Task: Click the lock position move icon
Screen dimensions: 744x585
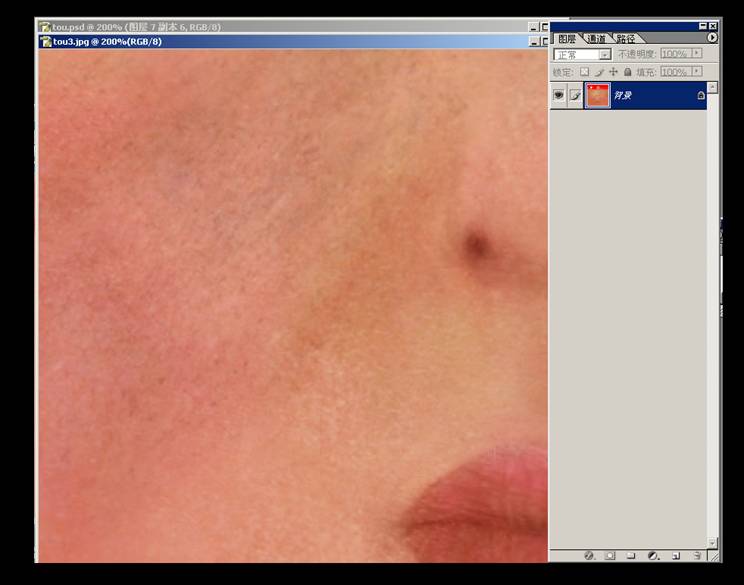Action: click(x=613, y=72)
